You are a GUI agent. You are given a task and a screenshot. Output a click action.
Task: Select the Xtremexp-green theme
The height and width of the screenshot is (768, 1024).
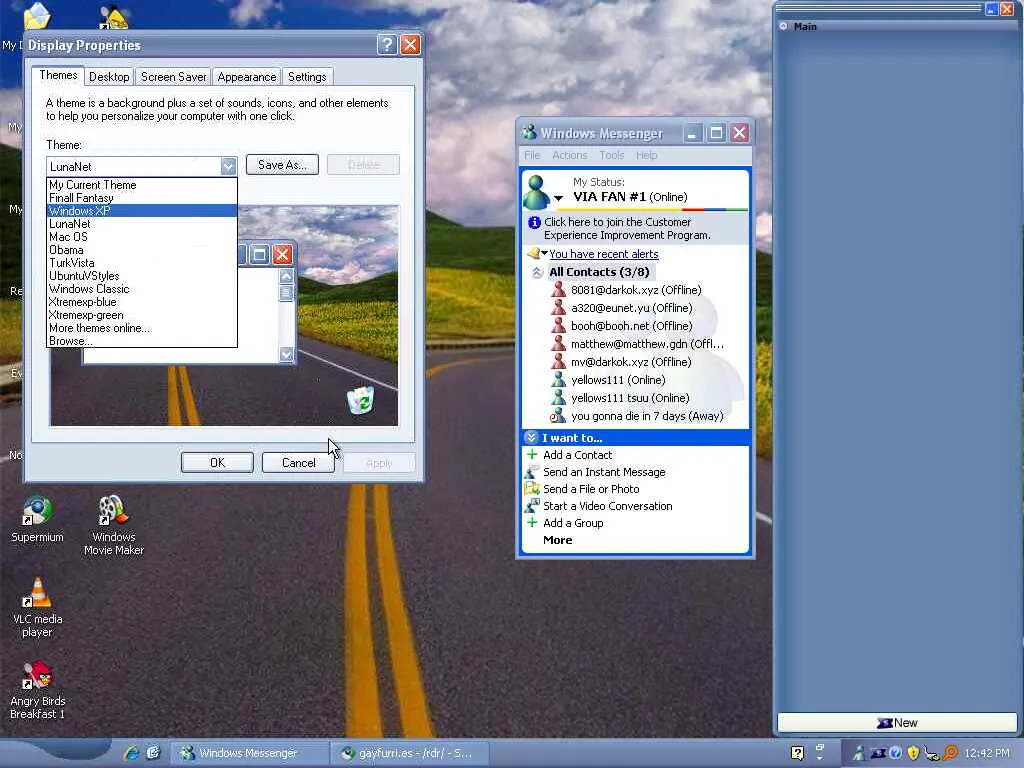(x=142, y=315)
